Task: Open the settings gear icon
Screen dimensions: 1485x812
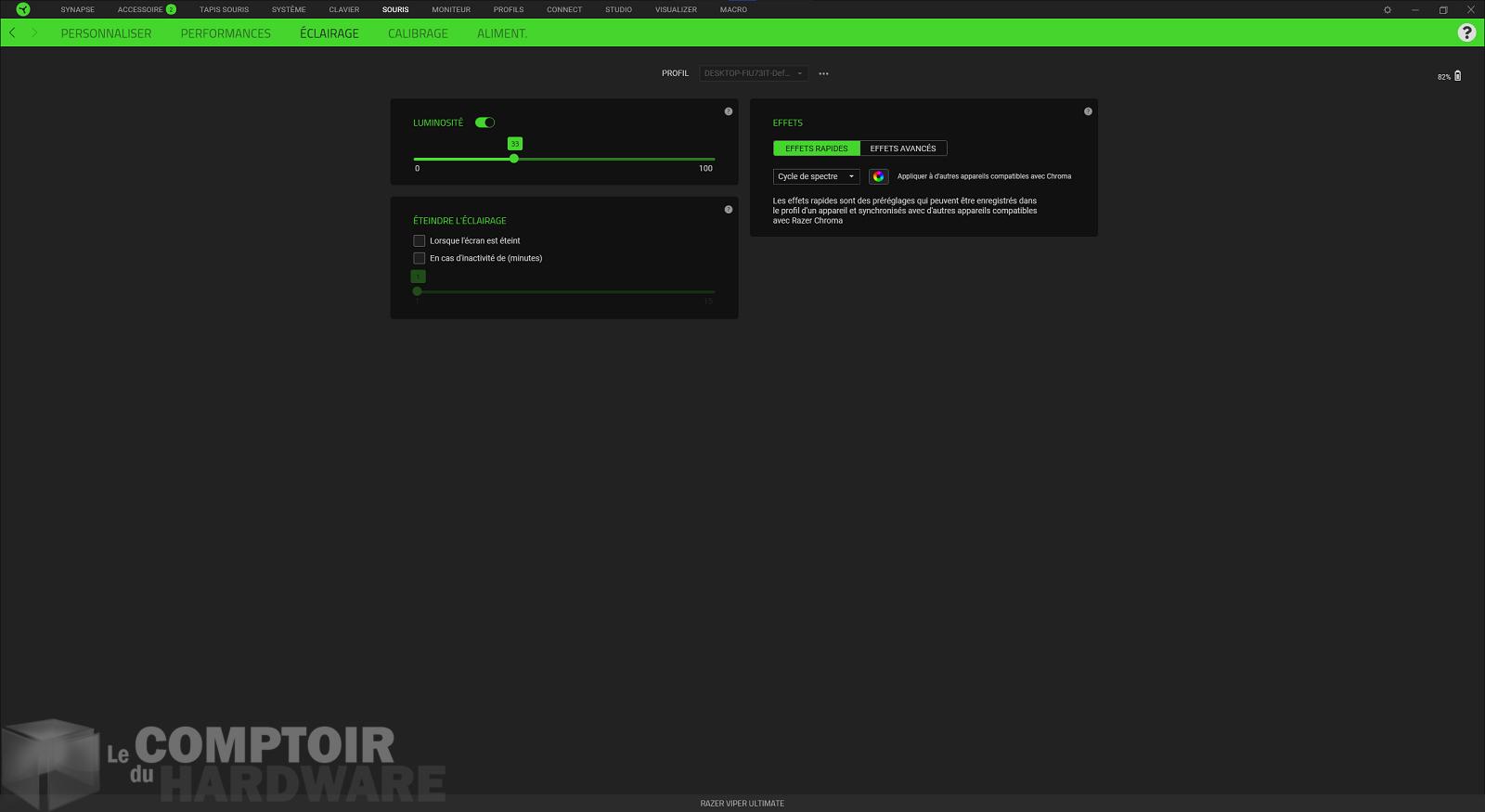Action: pyautogui.click(x=1388, y=9)
